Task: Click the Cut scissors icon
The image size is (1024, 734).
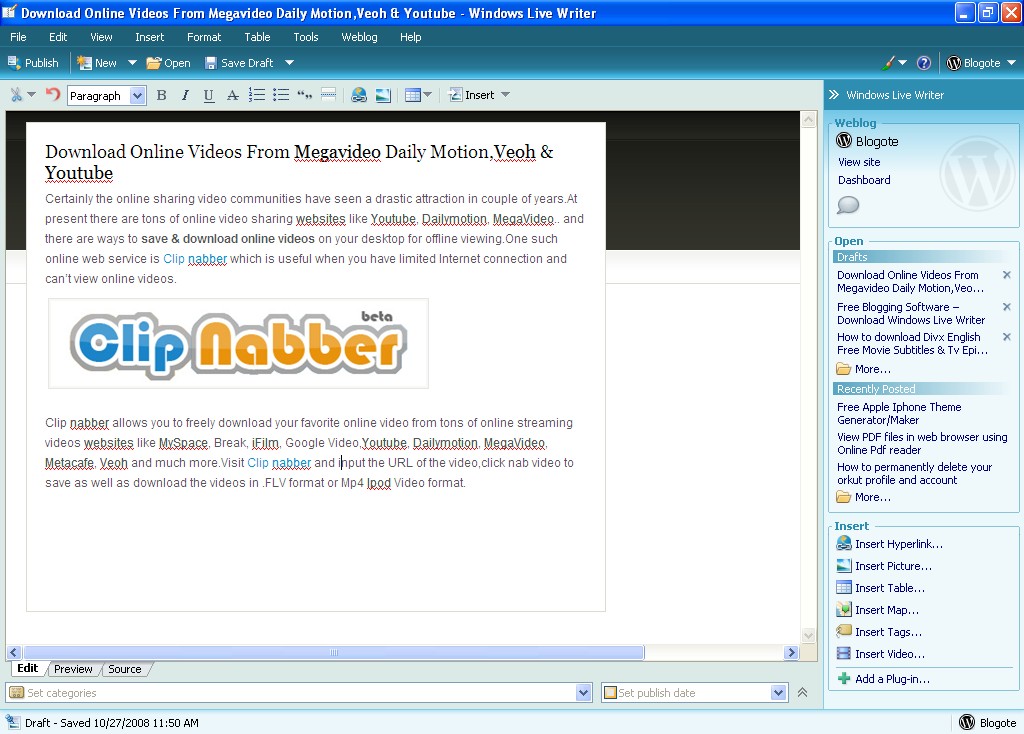Action: (17, 95)
